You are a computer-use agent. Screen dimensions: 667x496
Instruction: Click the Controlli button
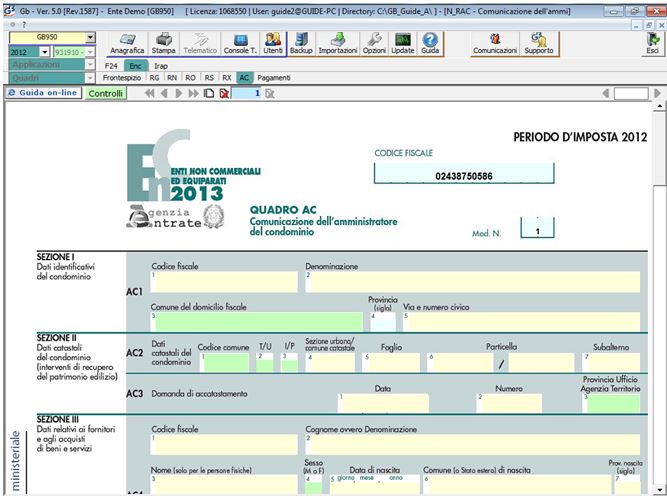pos(105,93)
